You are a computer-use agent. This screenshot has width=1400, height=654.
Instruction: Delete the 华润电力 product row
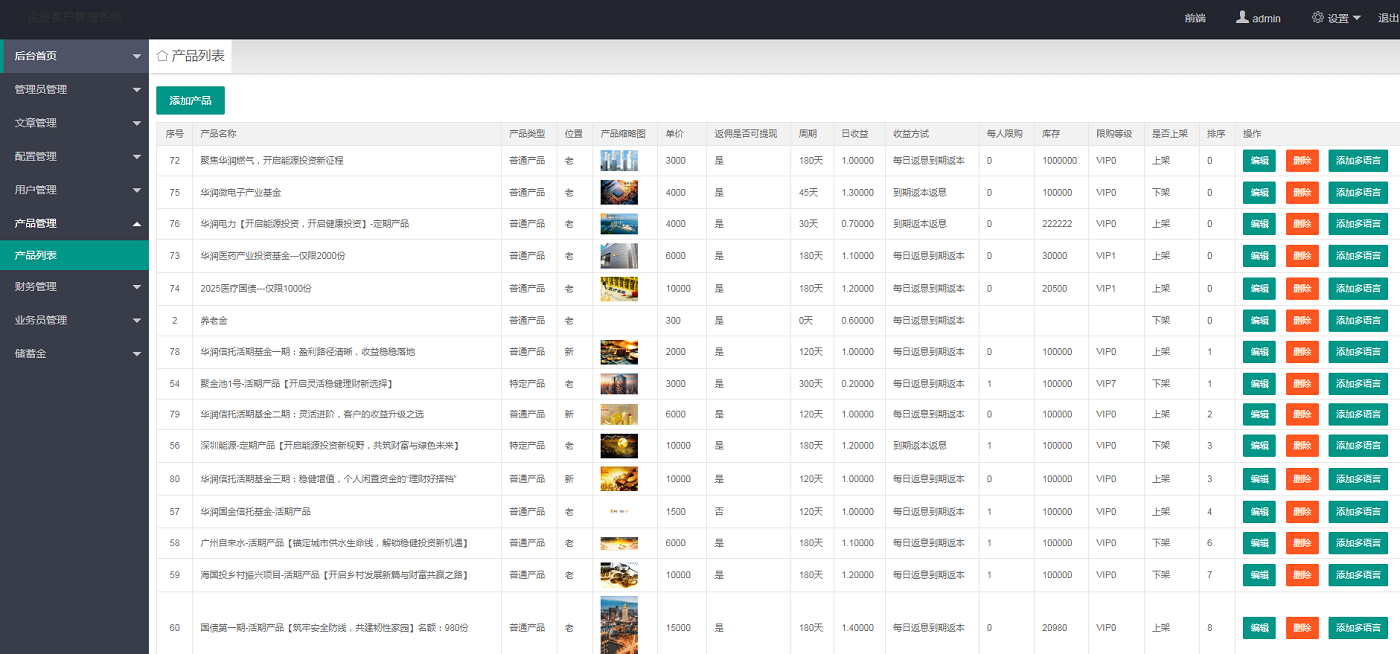pos(1302,224)
